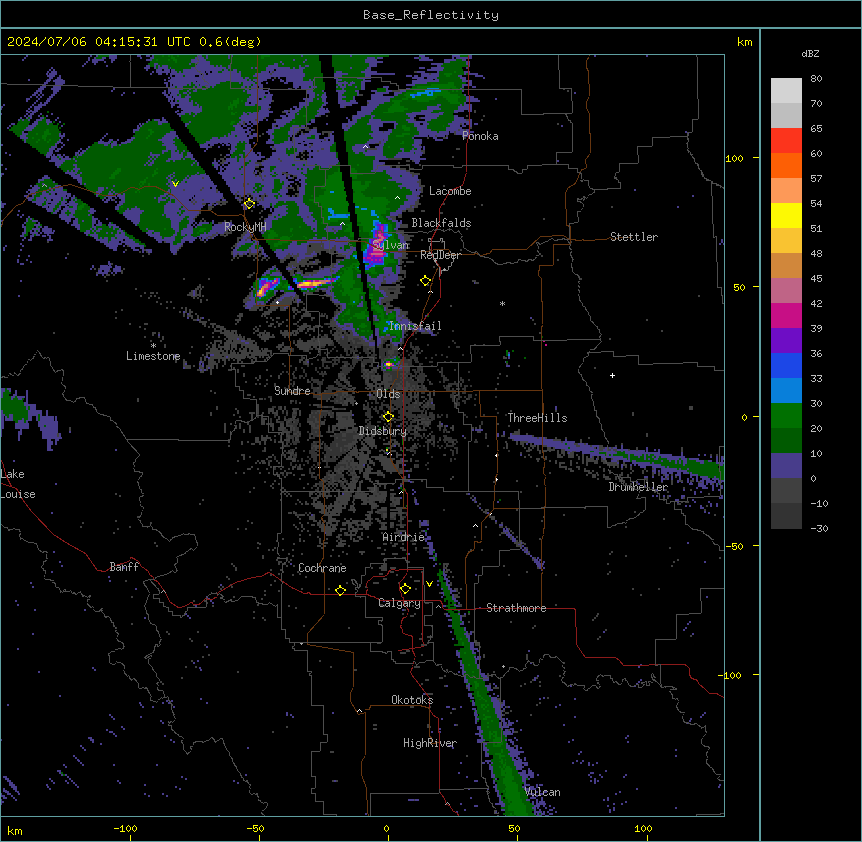Select the white plus marker north of Drumheller
This screenshot has width=862, height=842.
612,375
